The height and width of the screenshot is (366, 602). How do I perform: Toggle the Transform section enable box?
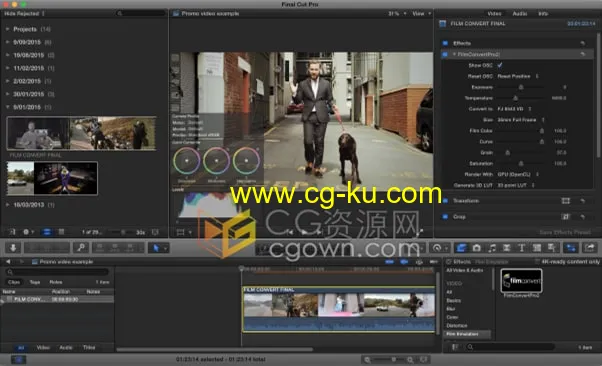click(x=445, y=201)
